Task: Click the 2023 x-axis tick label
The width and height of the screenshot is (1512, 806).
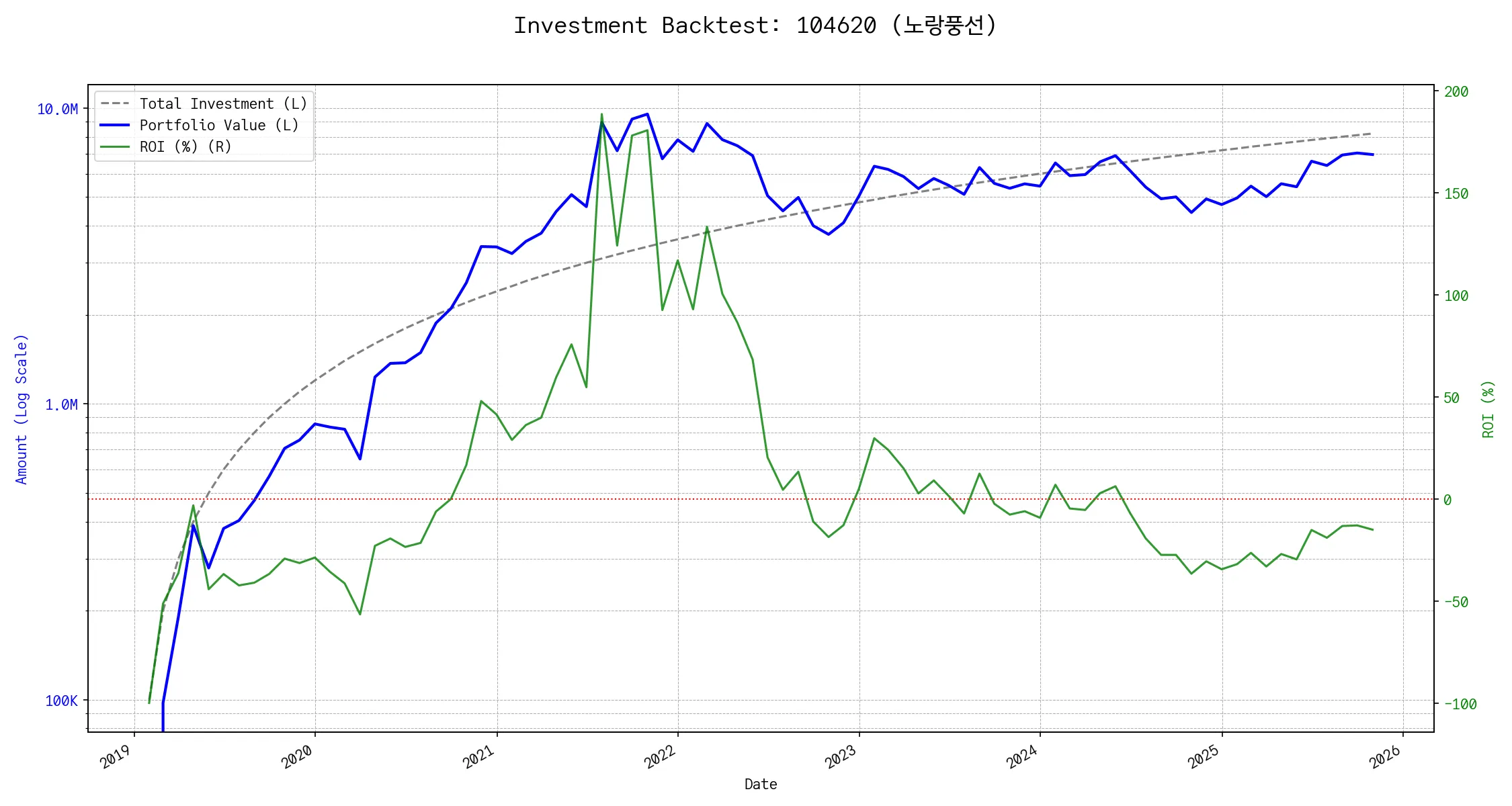Action: 841,757
